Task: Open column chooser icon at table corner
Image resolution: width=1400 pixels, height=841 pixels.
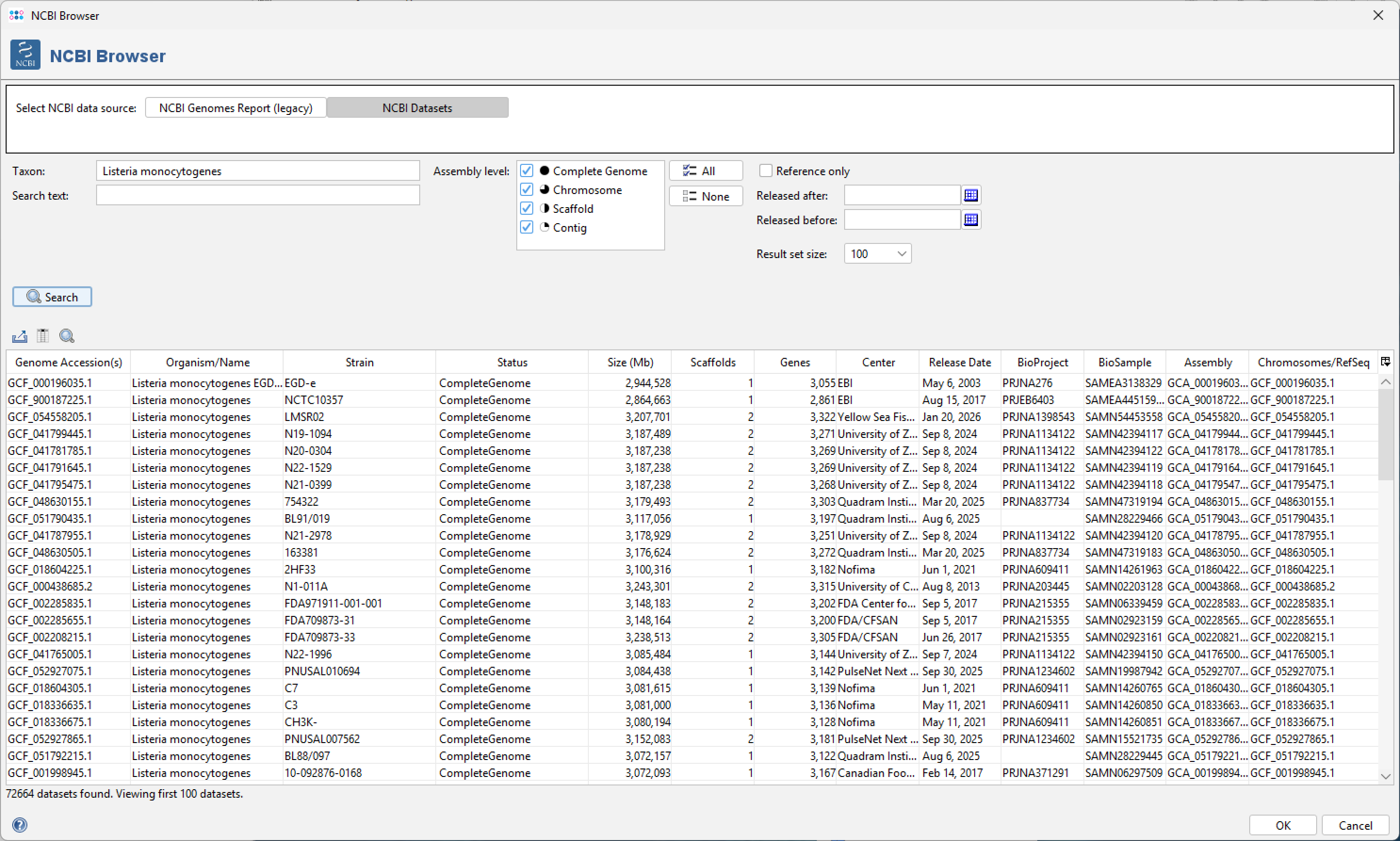Action: click(1385, 362)
